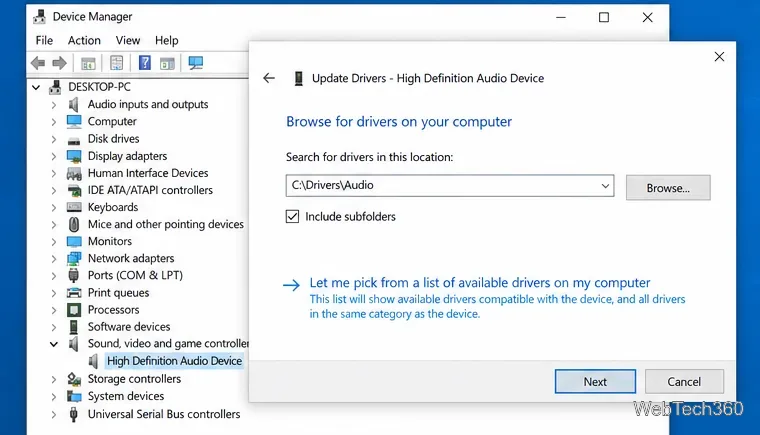
Task: Go back using the Update Drivers dialog arrow
Action: pyautogui.click(x=269, y=78)
